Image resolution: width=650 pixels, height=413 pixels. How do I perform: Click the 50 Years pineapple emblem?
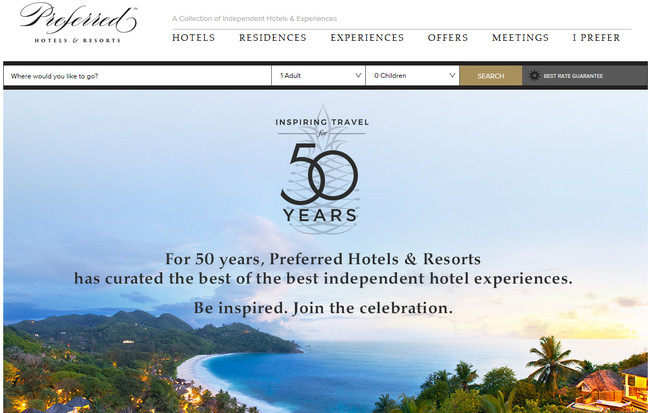click(322, 170)
